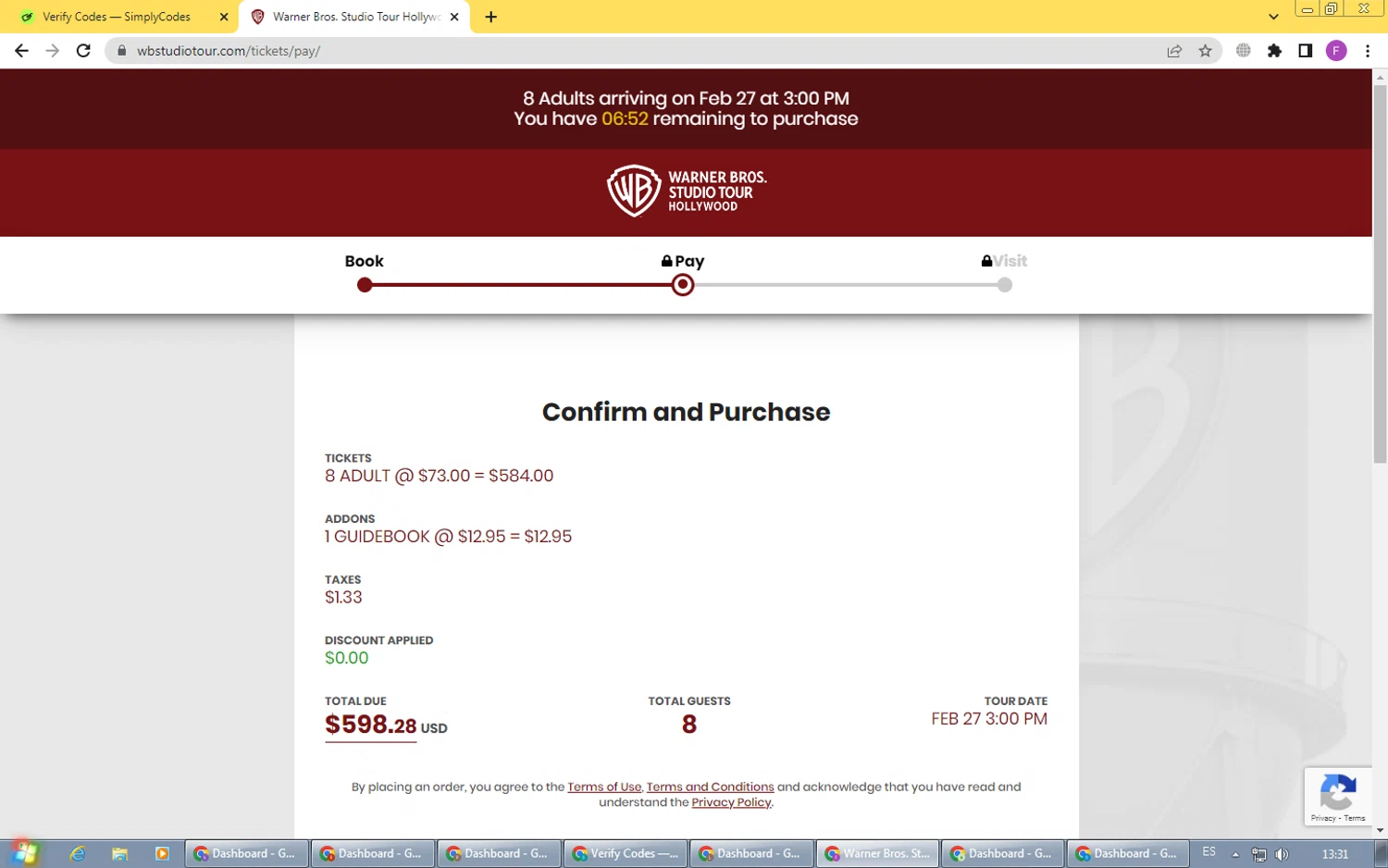The image size is (1388, 868).
Task: Click the discount applied $0.00 value
Action: point(346,658)
